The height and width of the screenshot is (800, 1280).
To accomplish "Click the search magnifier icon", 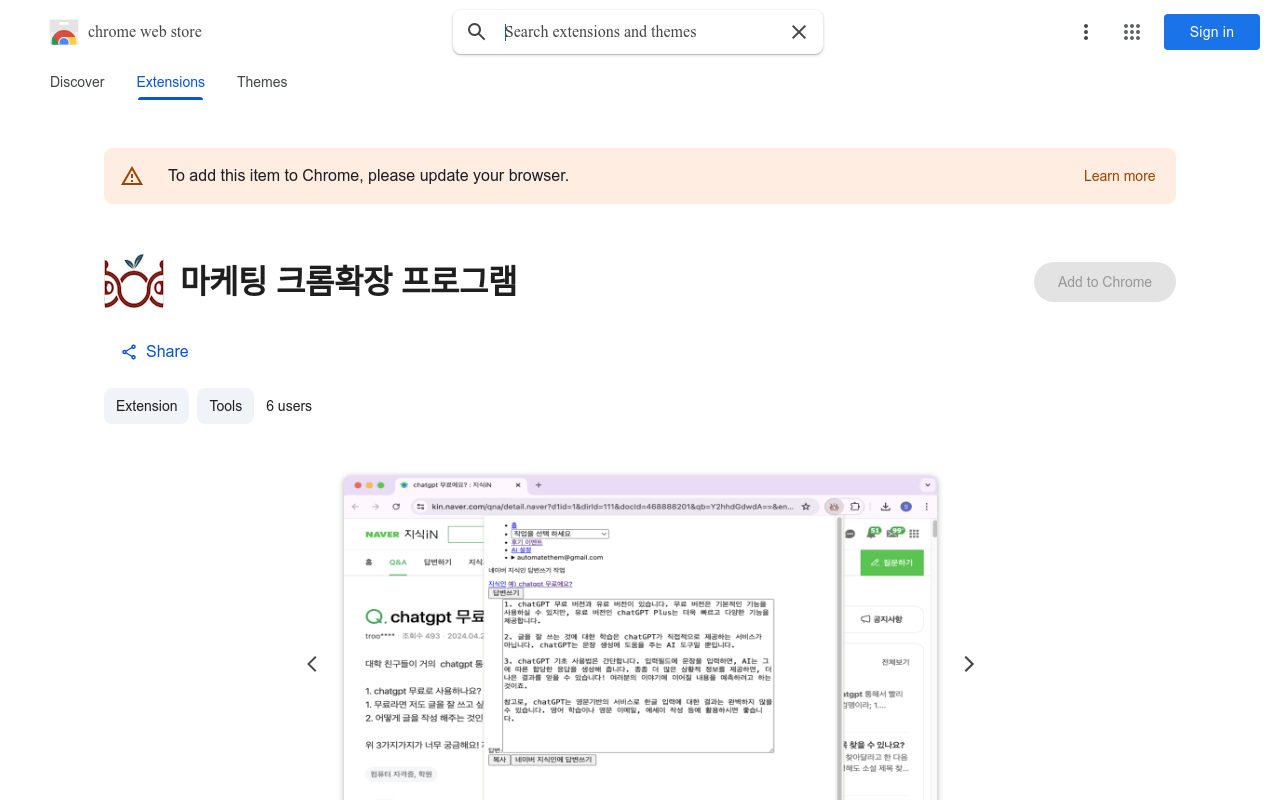I will tap(477, 32).
